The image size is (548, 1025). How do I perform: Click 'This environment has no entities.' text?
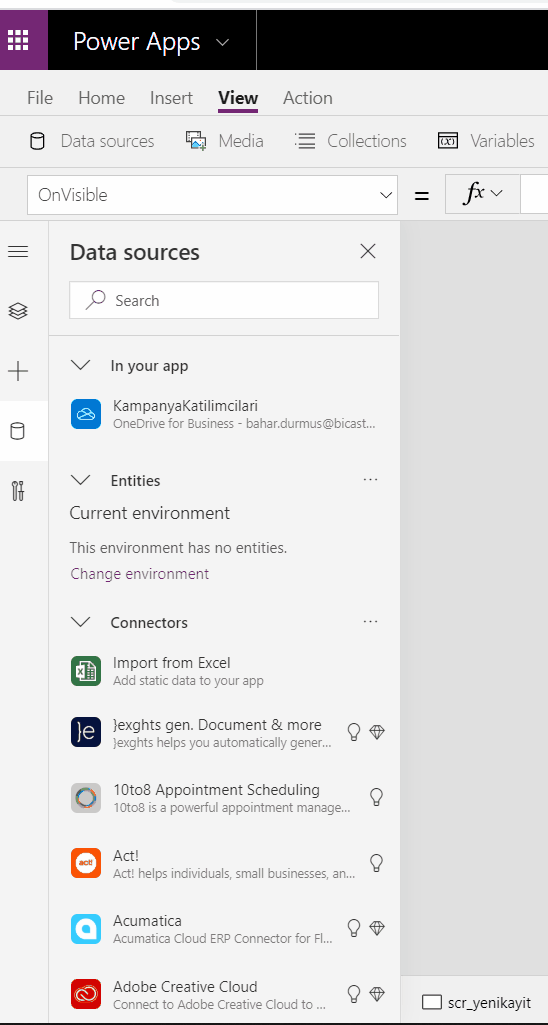pos(179,548)
